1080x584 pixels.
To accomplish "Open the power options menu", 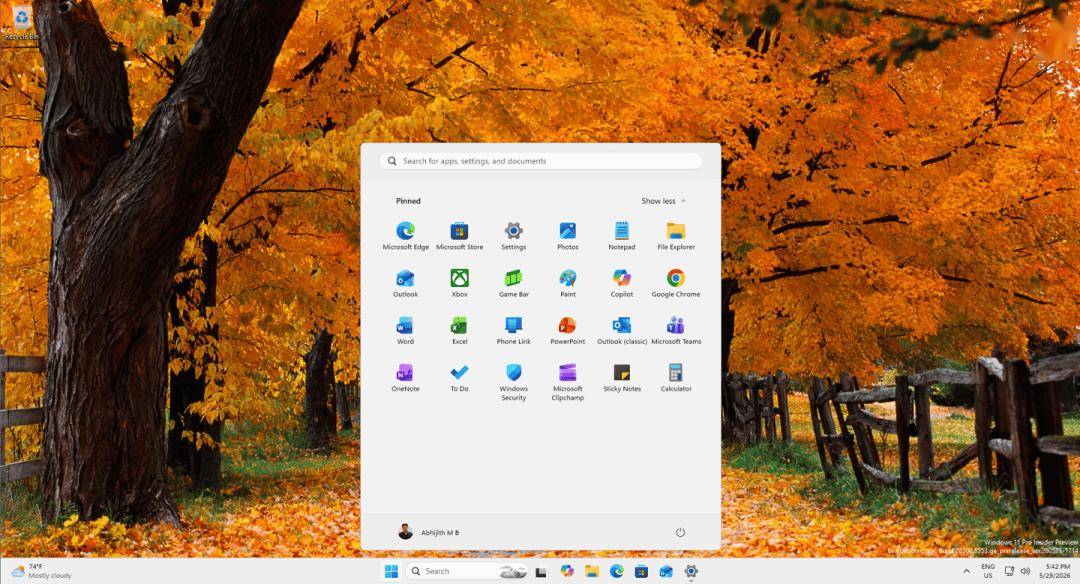I will click(x=680, y=532).
